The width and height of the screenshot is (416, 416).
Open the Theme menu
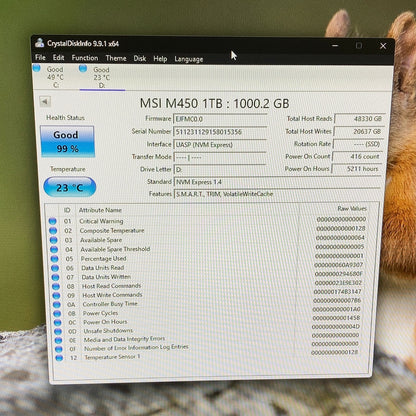[116, 58]
